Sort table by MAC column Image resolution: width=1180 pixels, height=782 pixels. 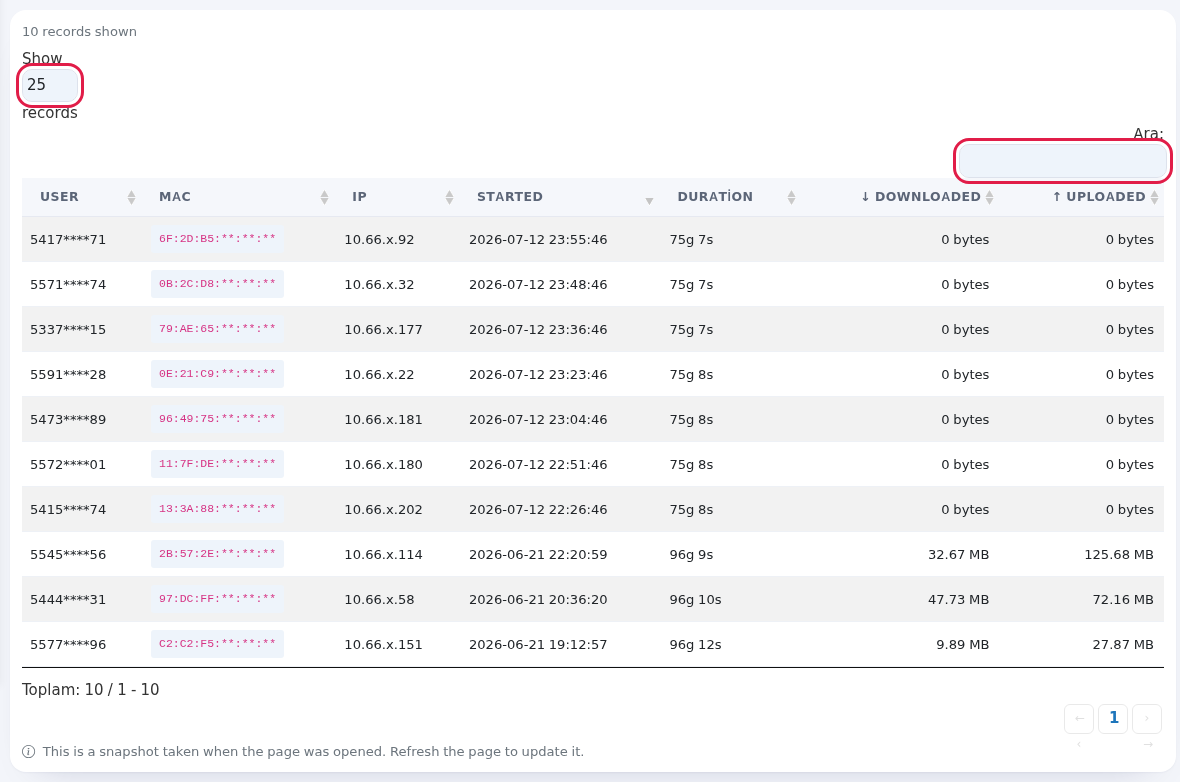(x=237, y=197)
